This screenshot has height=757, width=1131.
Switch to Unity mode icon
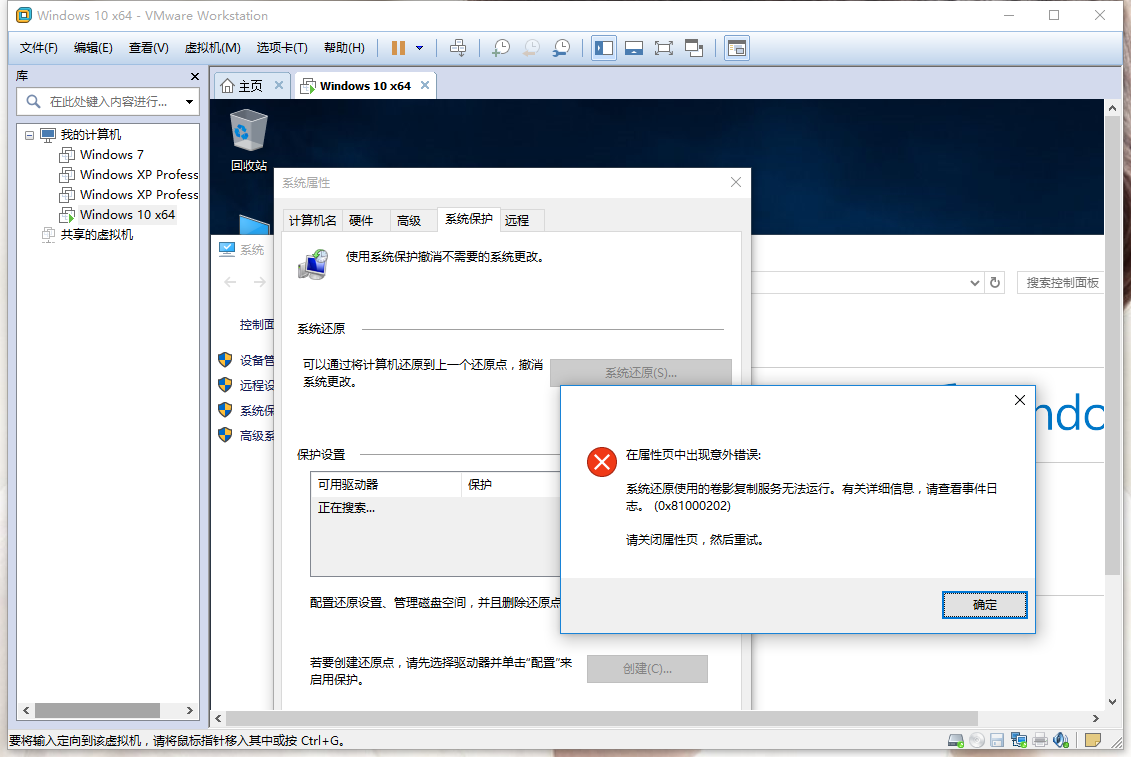pos(694,48)
